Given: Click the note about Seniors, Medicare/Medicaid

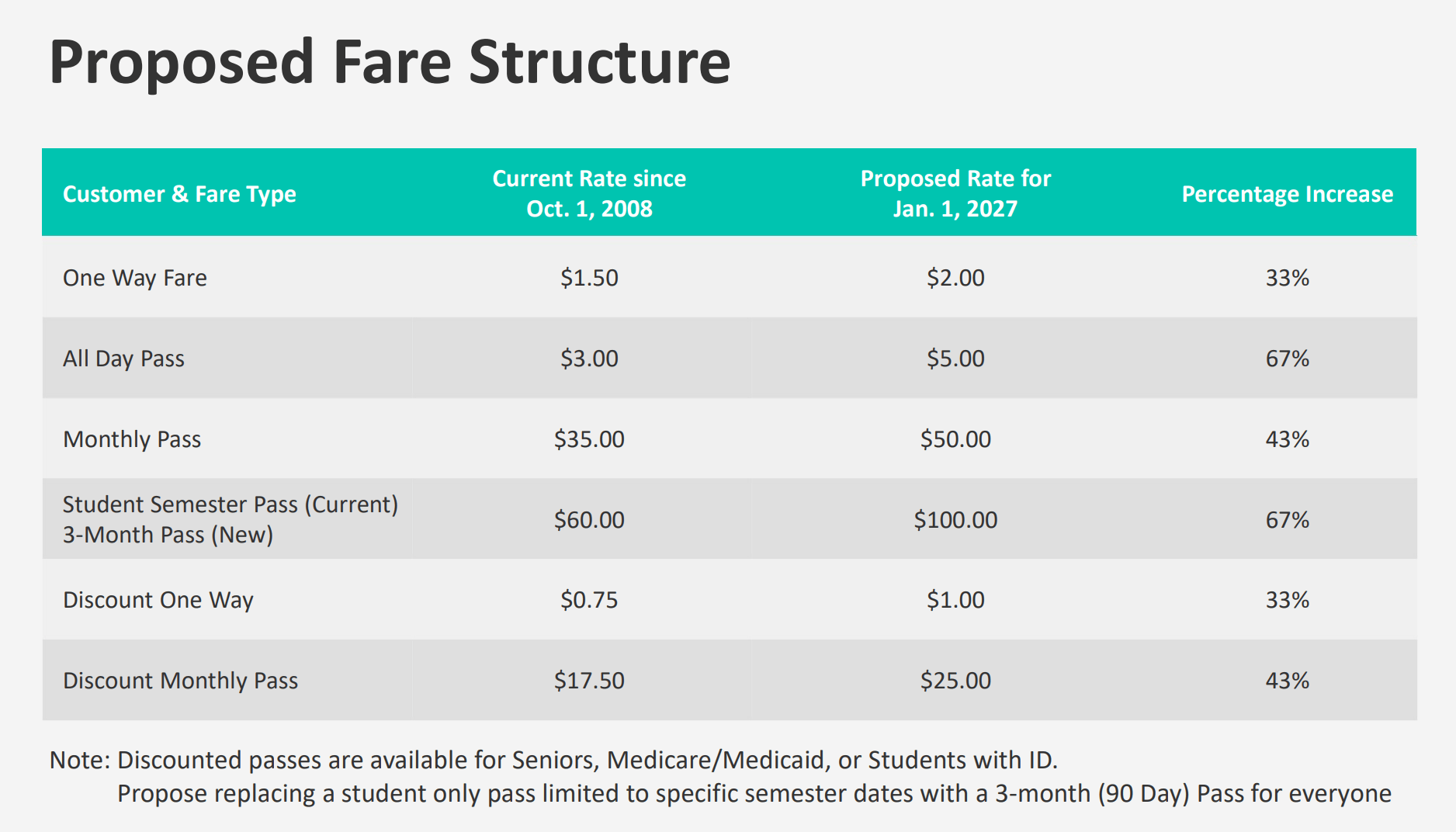Looking at the screenshot, I should coord(553,760).
